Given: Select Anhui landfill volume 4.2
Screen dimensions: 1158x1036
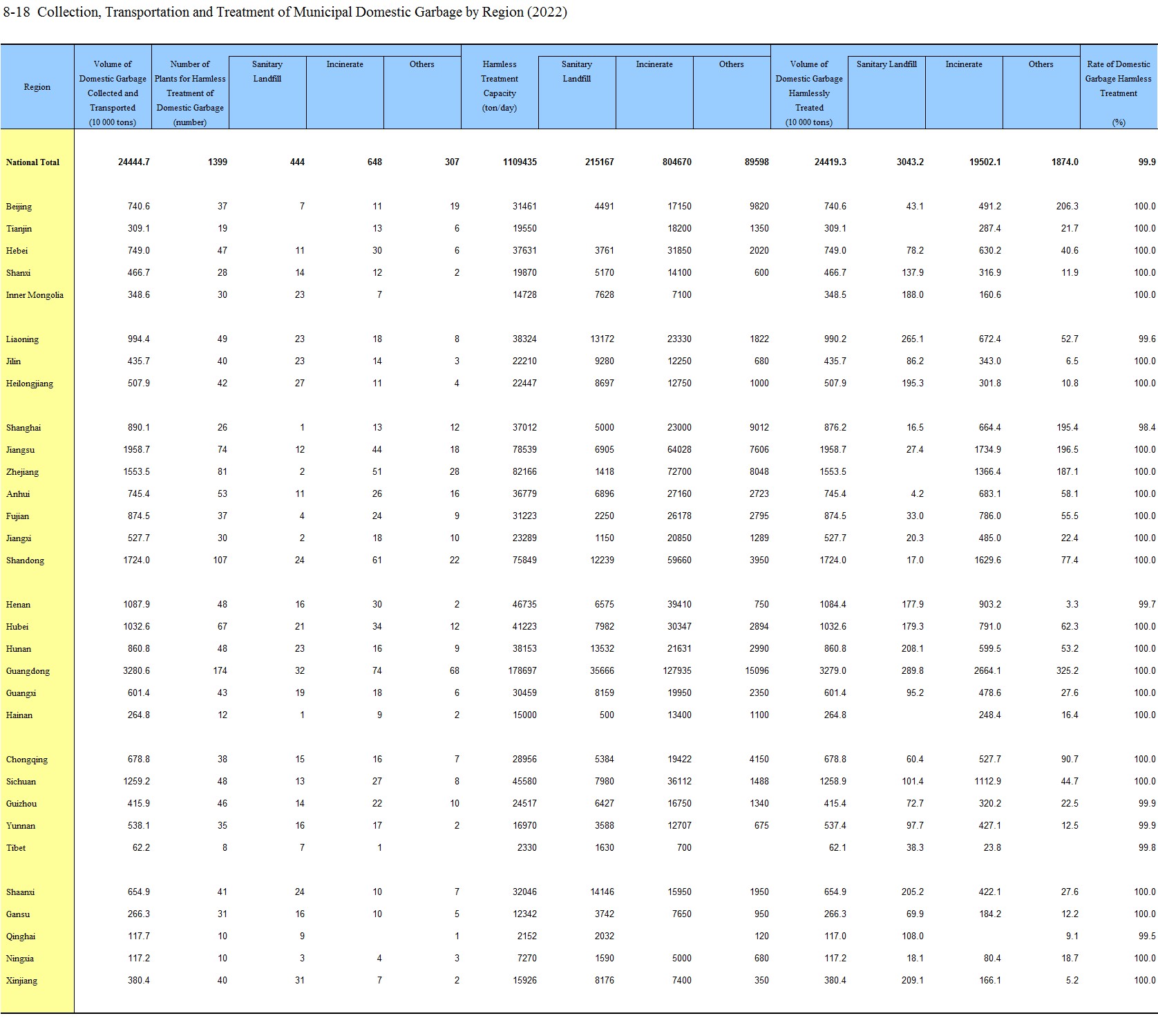Looking at the screenshot, I should (x=917, y=494).
